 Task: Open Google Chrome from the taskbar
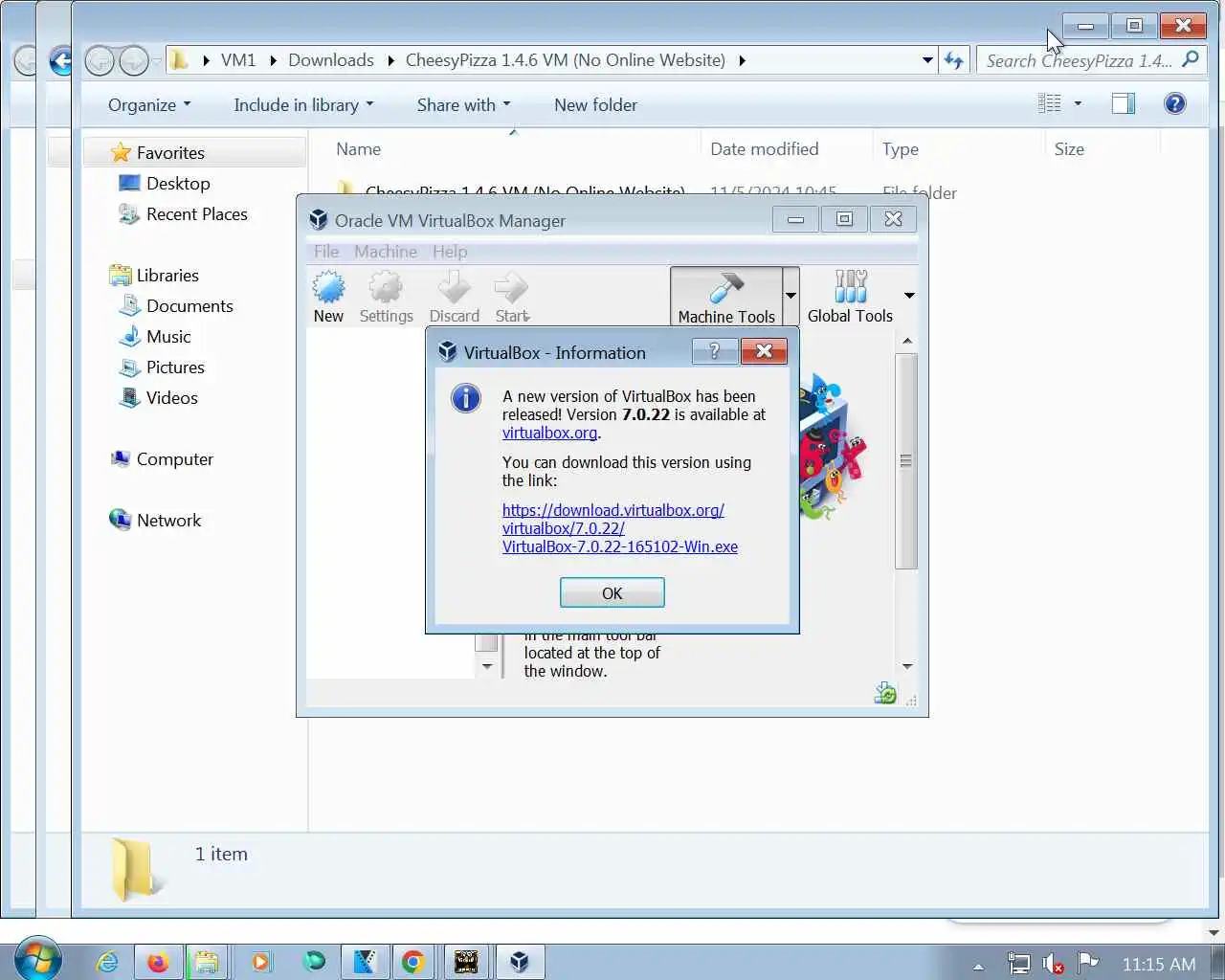(413, 962)
